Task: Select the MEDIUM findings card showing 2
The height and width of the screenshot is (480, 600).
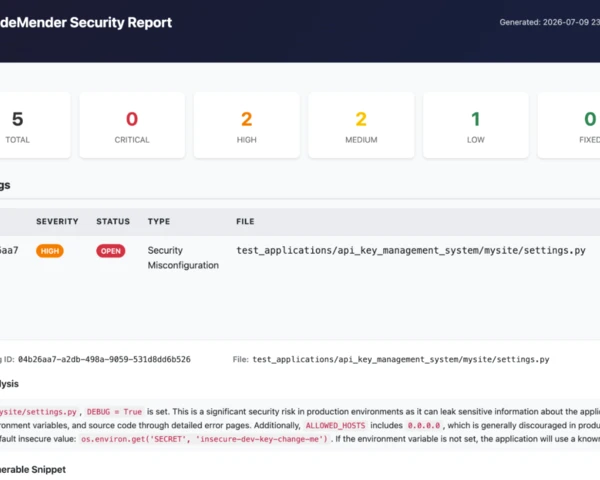Action: (361, 125)
